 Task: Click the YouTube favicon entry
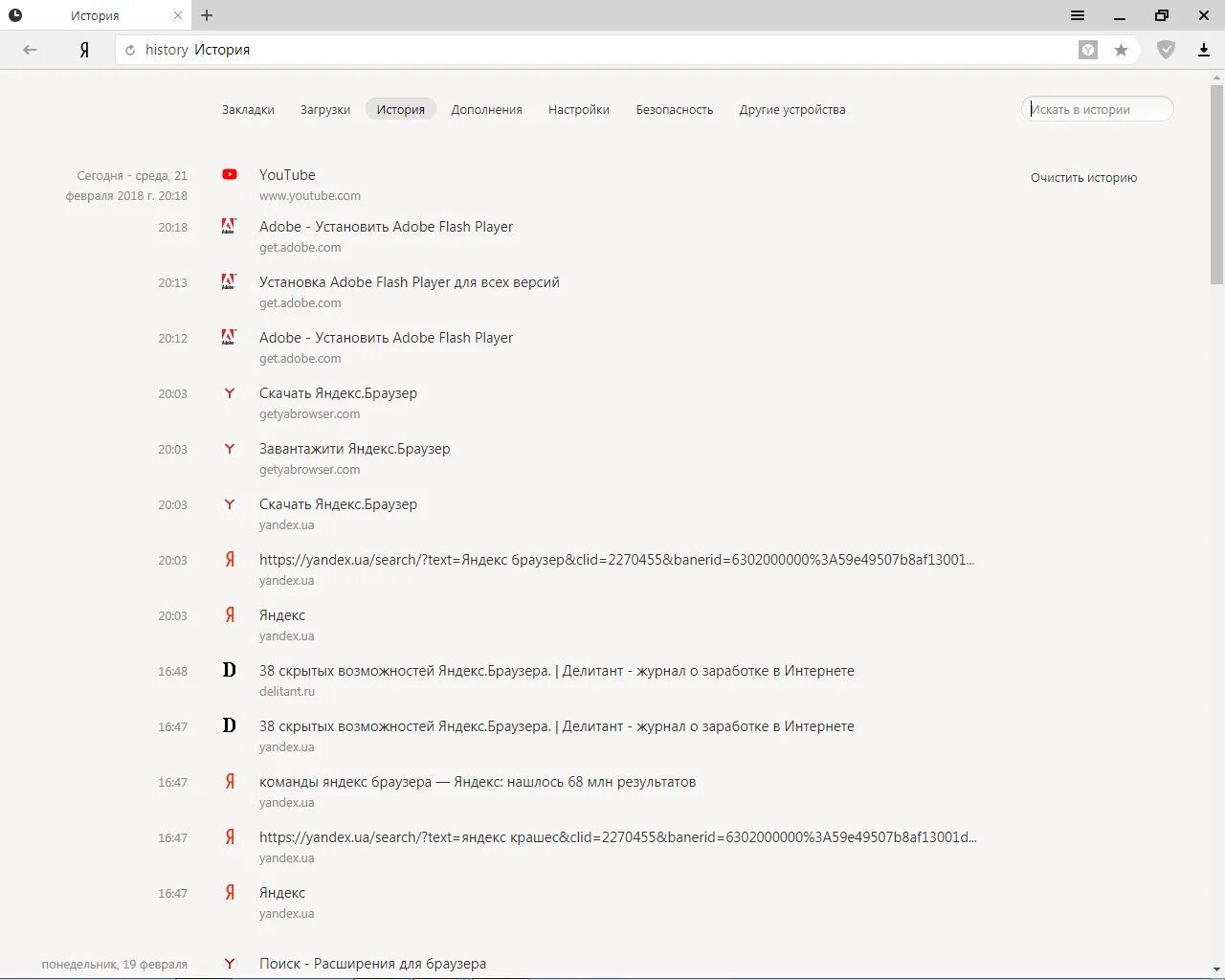(x=230, y=174)
